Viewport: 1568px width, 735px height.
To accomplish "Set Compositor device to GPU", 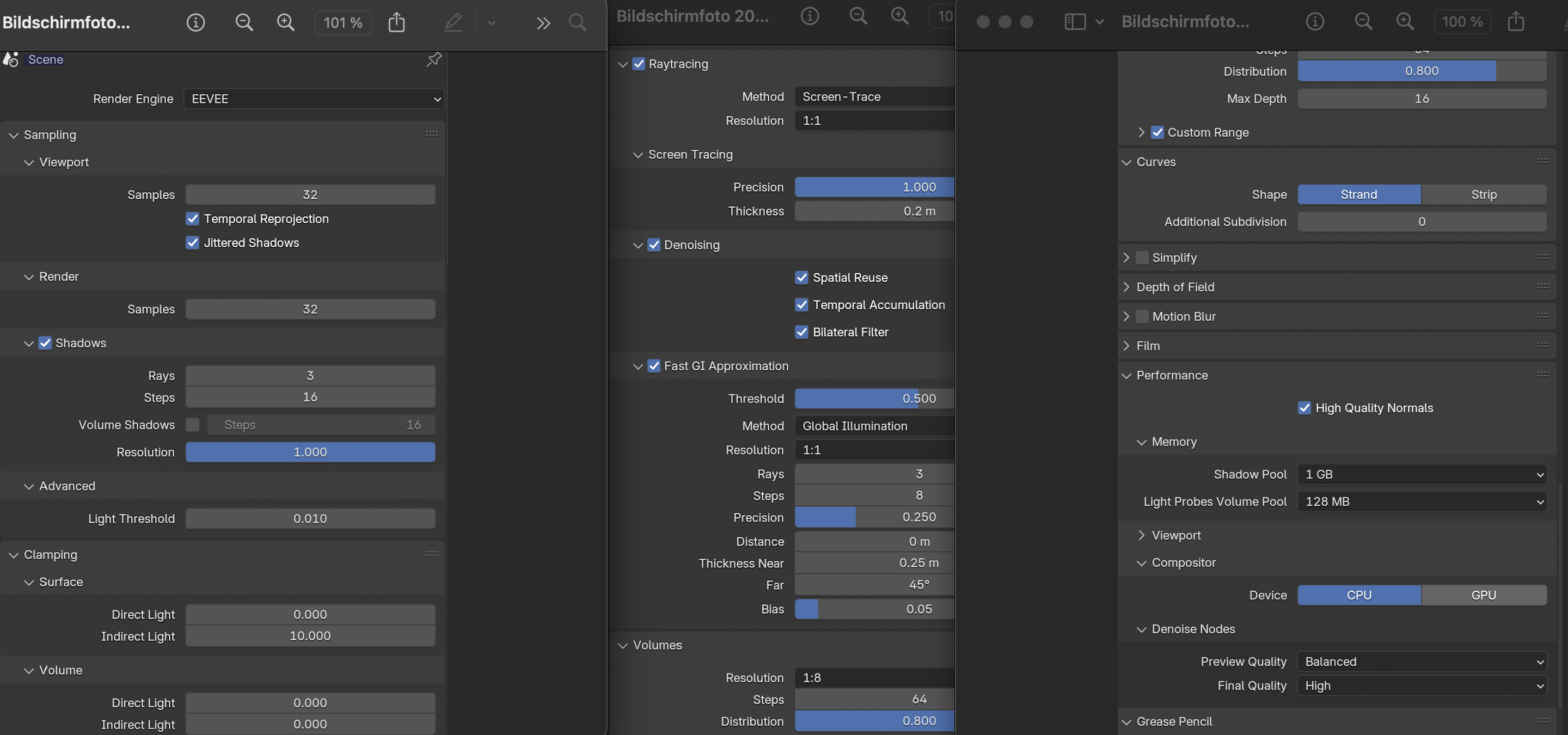I will pos(1484,595).
